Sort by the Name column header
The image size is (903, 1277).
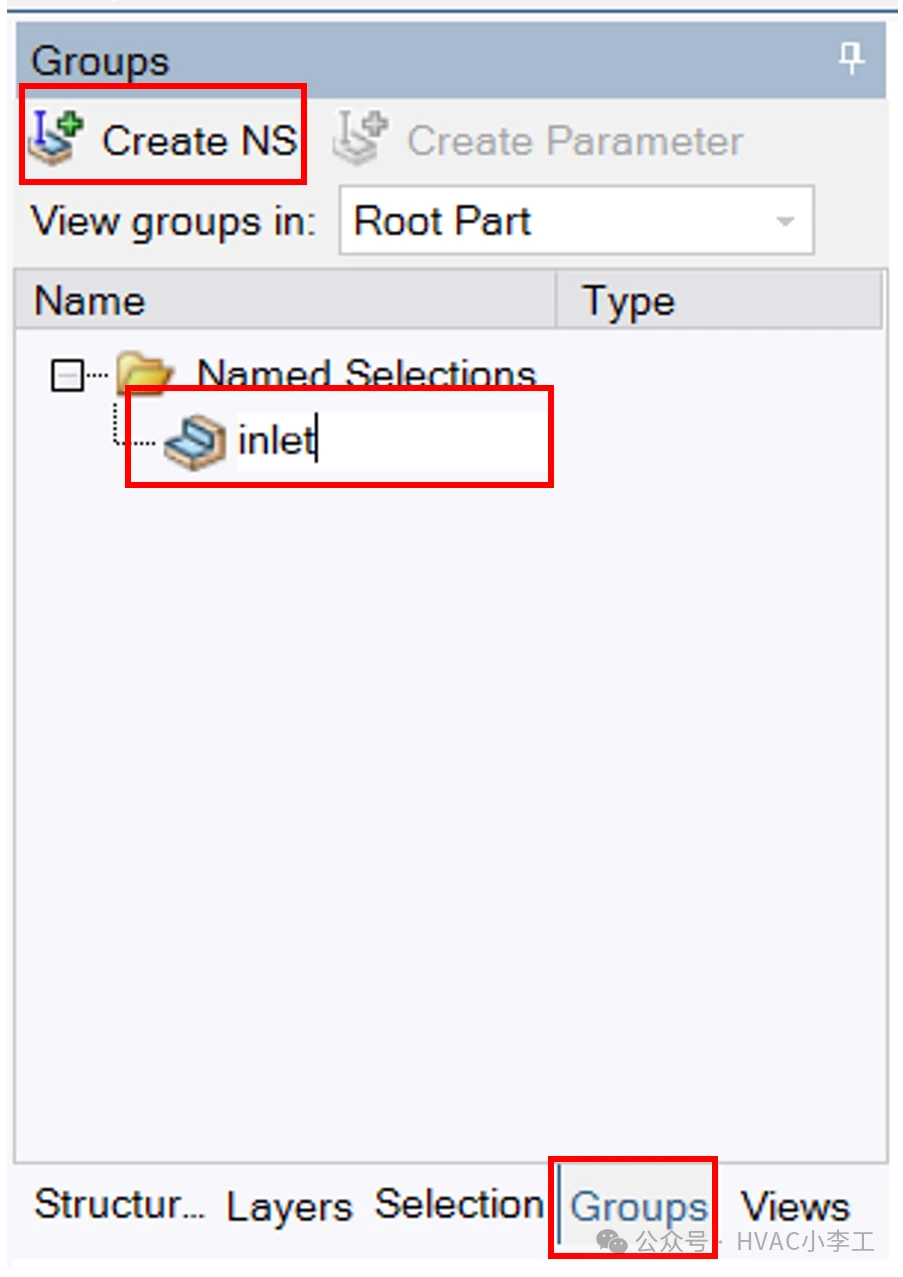click(286, 300)
